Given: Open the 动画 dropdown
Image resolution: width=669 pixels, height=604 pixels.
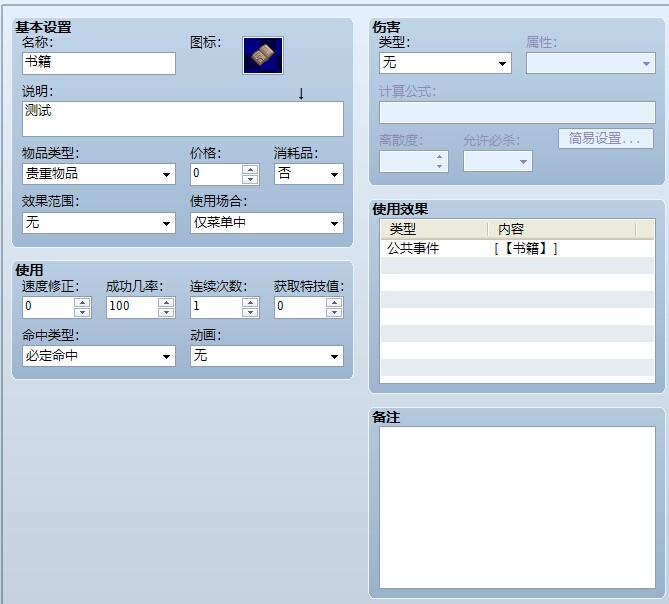Looking at the screenshot, I should pyautogui.click(x=267, y=356).
